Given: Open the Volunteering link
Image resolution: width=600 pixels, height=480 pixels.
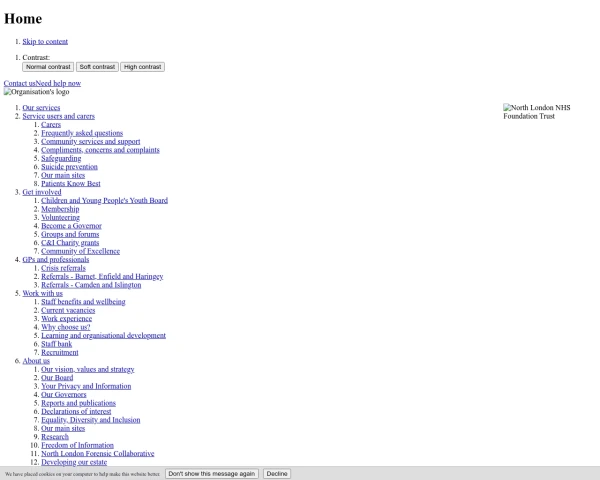Looking at the screenshot, I should [x=60, y=217].
